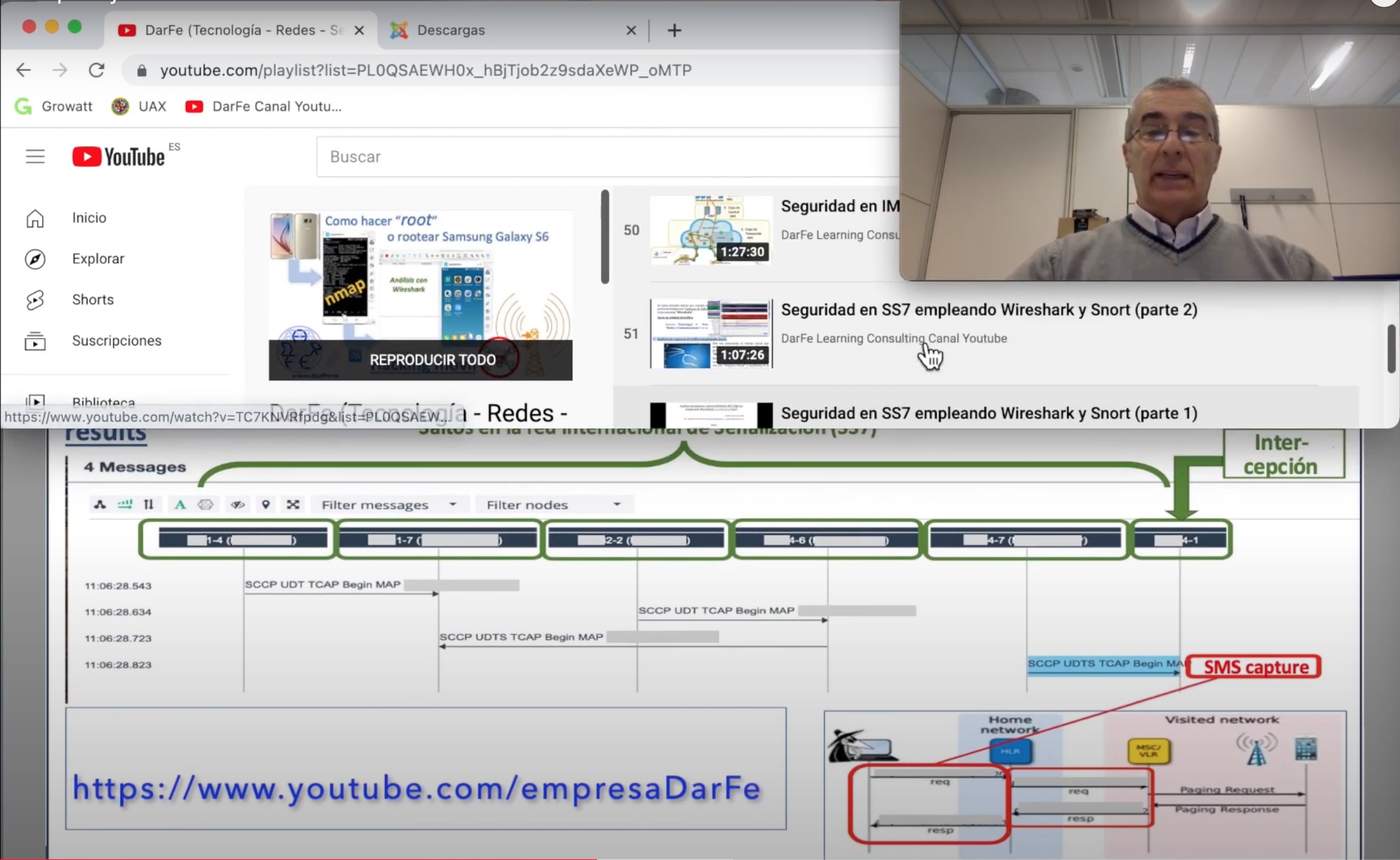
Task: Select the 1-4 node header
Action: tap(243, 539)
